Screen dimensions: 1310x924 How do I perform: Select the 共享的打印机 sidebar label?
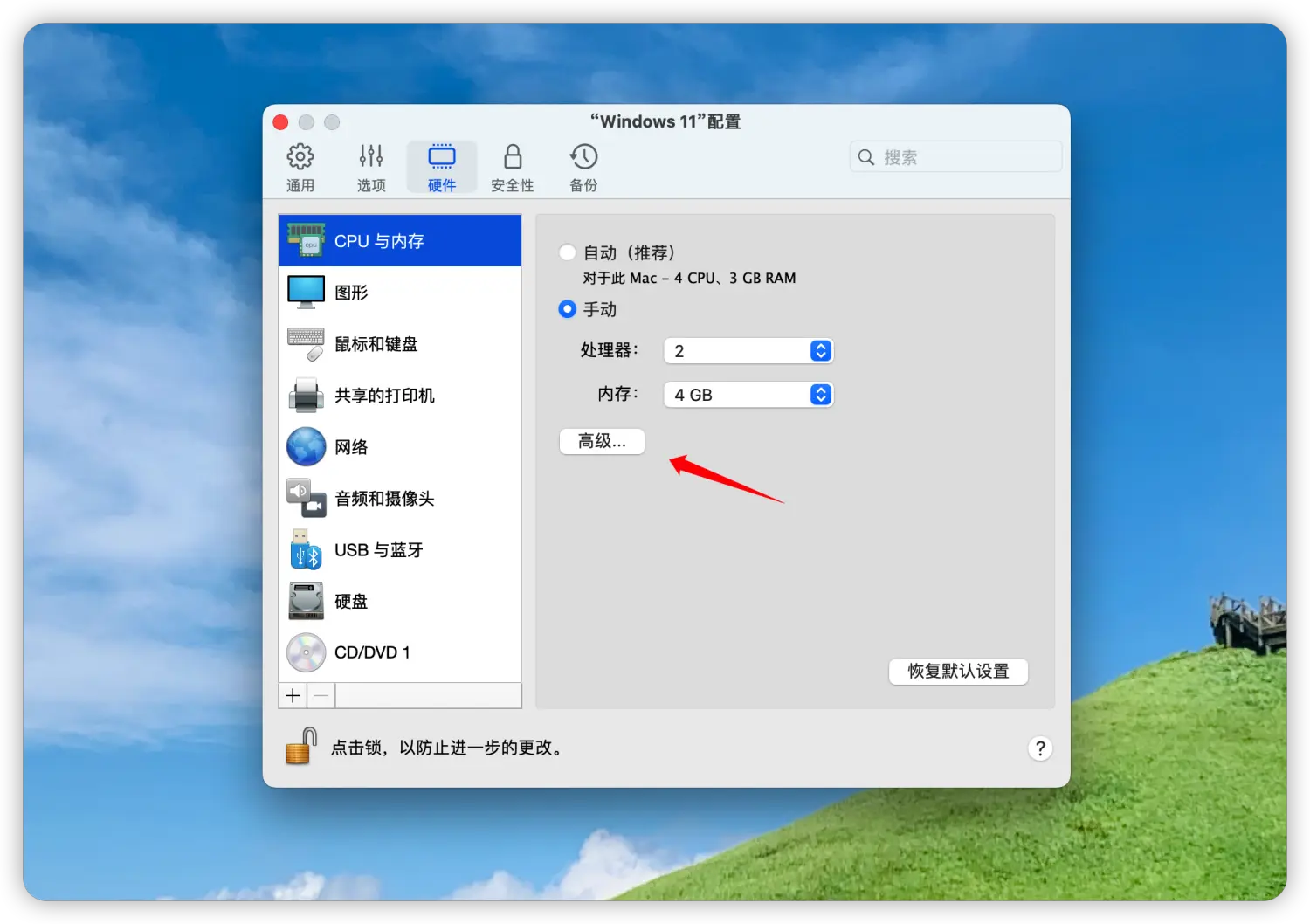click(x=384, y=396)
